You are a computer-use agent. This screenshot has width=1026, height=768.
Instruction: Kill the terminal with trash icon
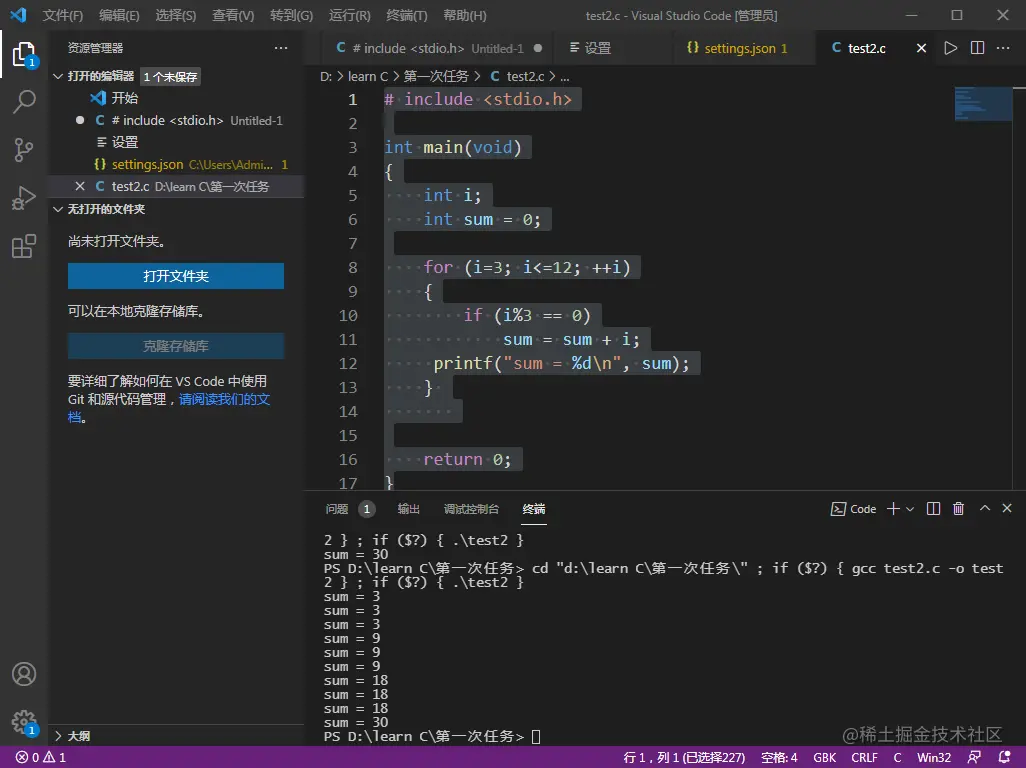(958, 509)
